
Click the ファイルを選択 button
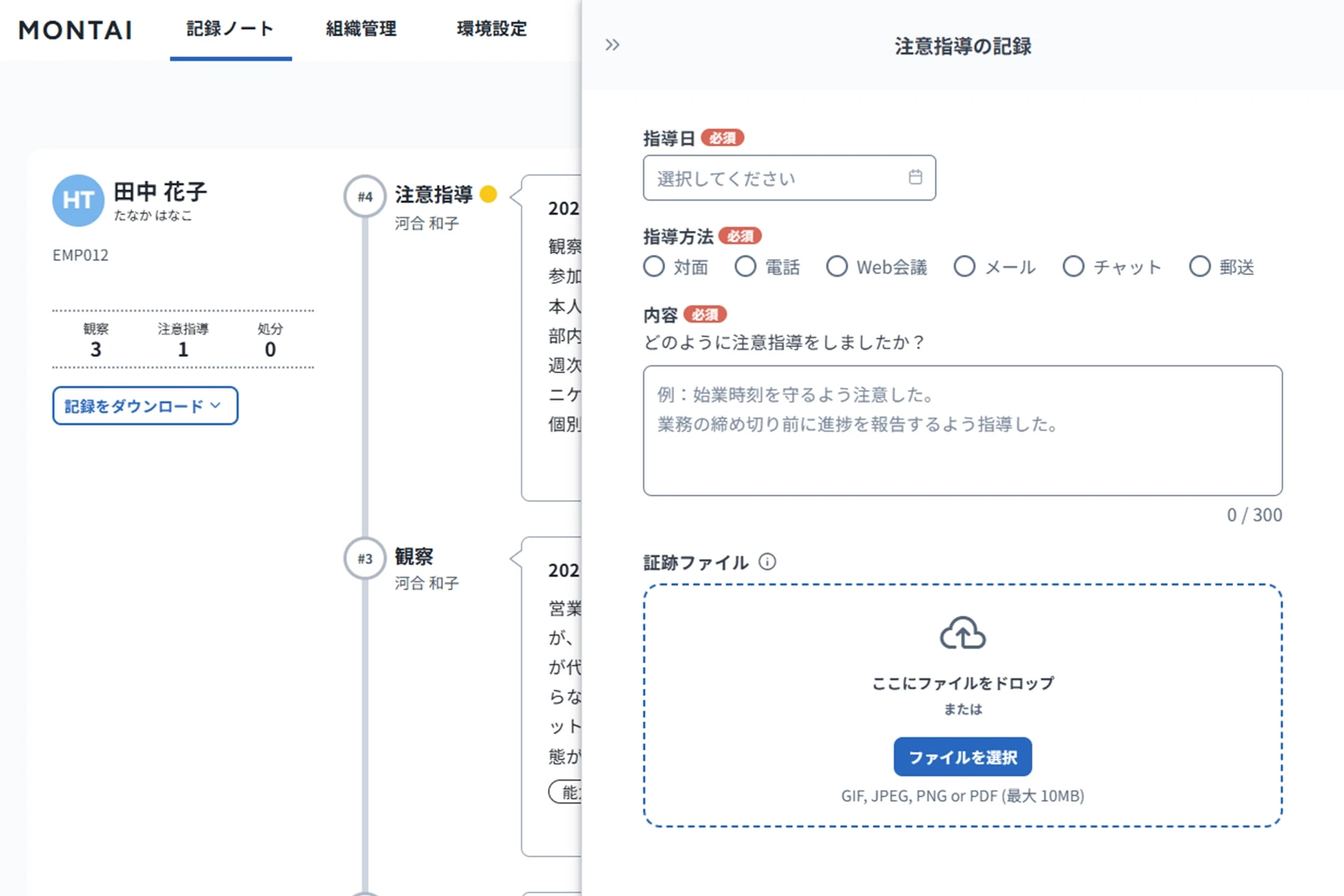[962, 757]
